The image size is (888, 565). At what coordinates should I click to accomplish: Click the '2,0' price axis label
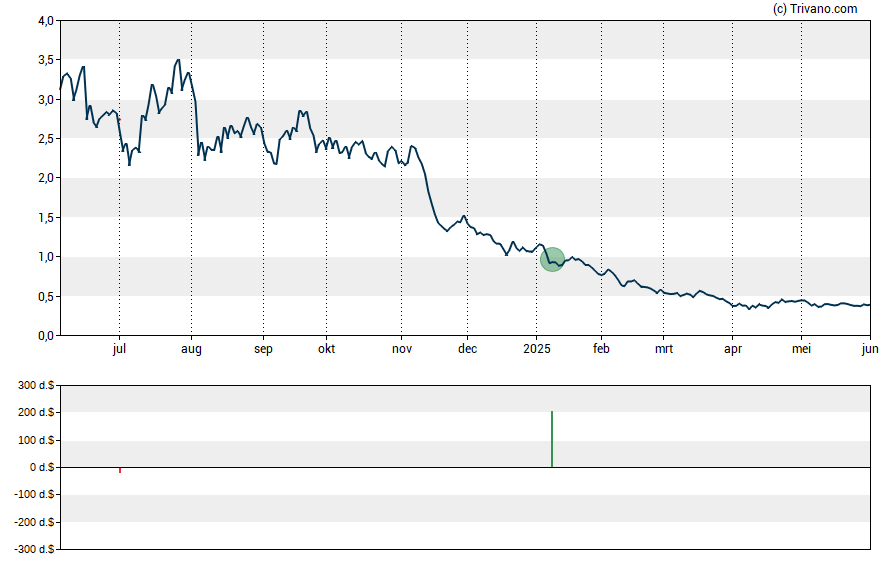point(46,178)
